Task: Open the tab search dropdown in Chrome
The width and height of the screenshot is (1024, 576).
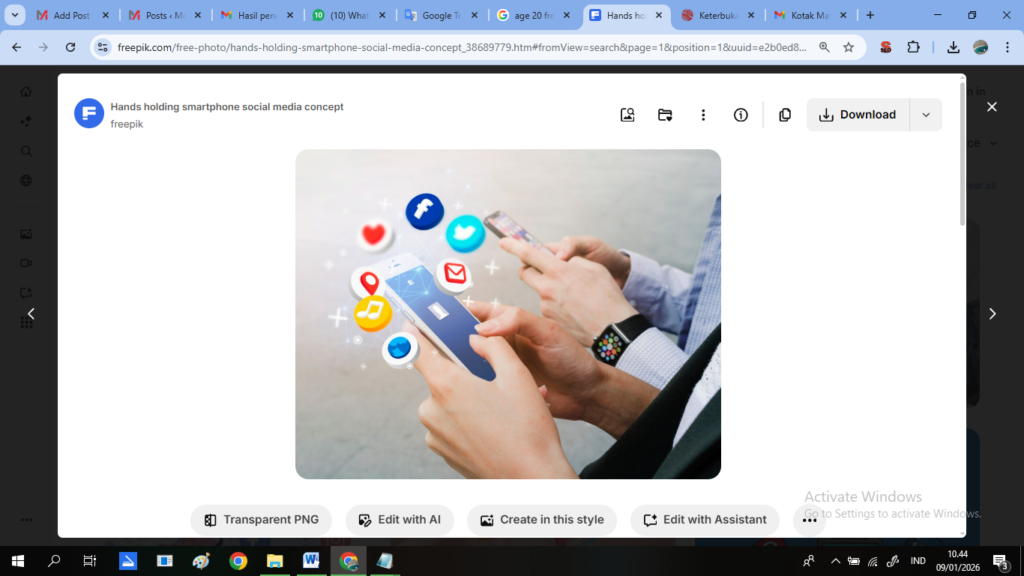Action: (x=15, y=15)
